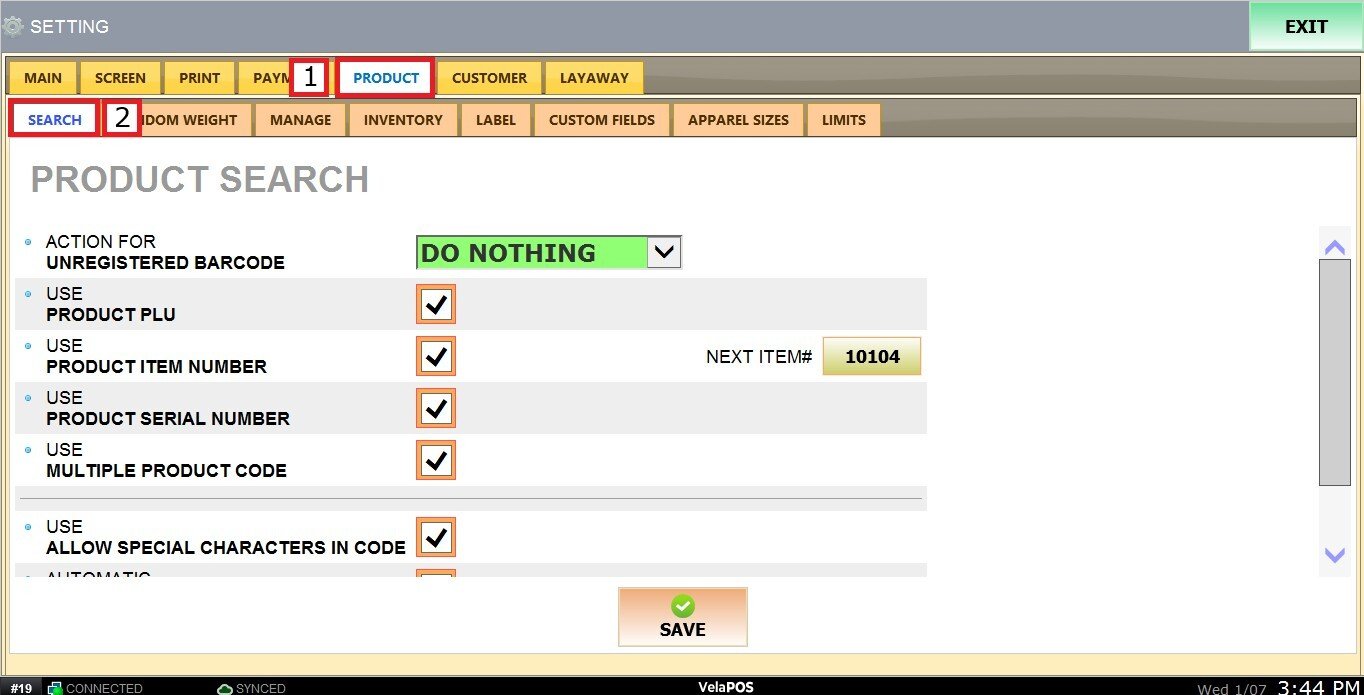Switch to the Customer tab
1364x695 pixels.
(x=489, y=78)
